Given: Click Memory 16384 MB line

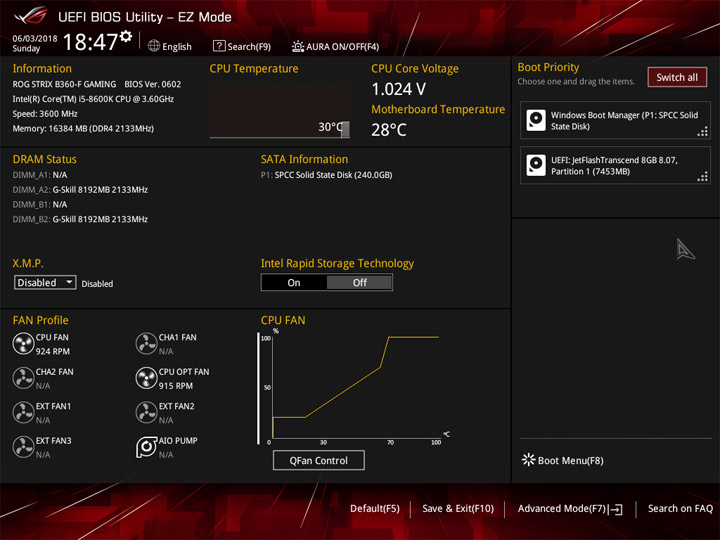Looking at the screenshot, I should 83,129.
